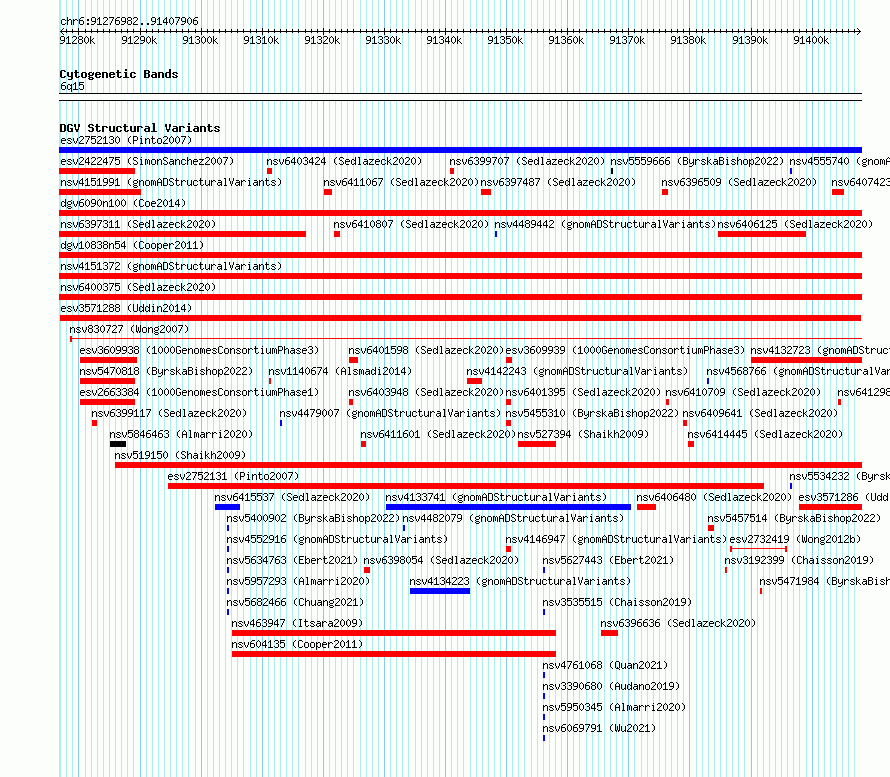This screenshot has height=777, width=890.
Task: Select nsv6397311 (Sedlazeck2020) label
Action: click(x=138, y=224)
